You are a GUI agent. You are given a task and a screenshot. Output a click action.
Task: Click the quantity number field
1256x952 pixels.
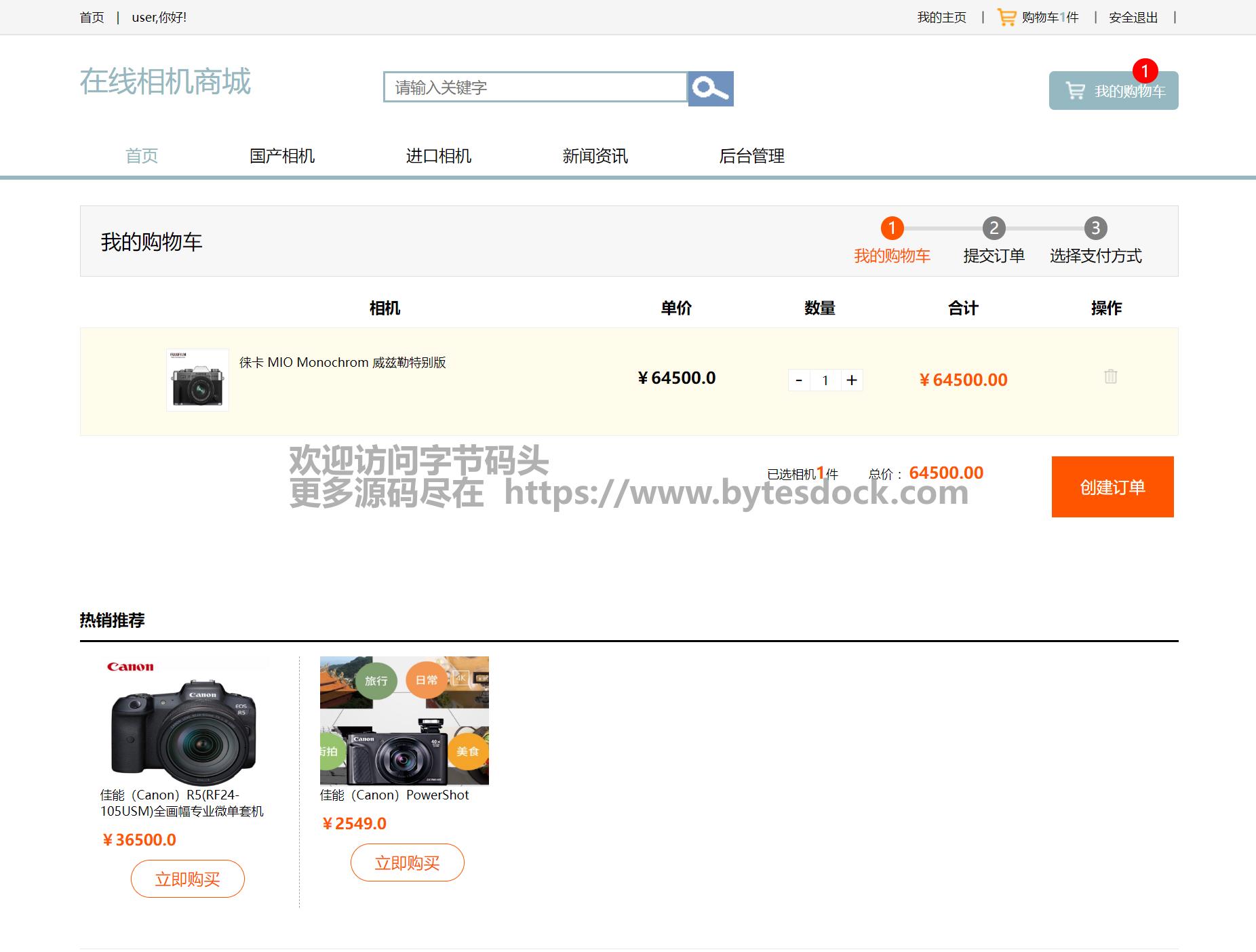[x=825, y=380]
